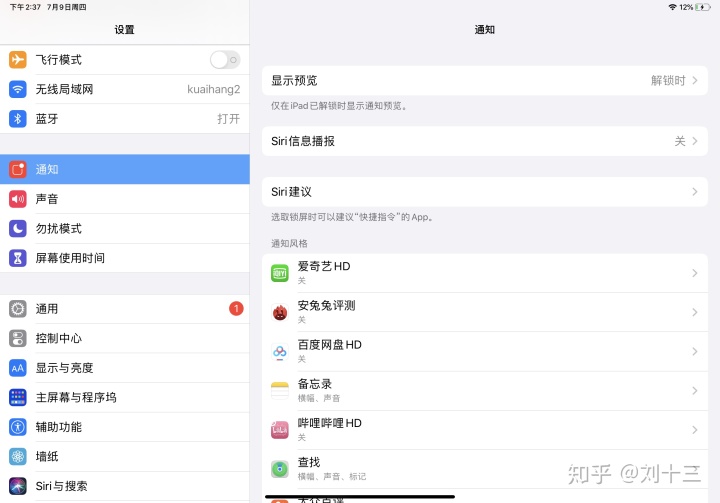Open 控制中心 settings section
Screen dimensions: 720x503
pos(124,339)
